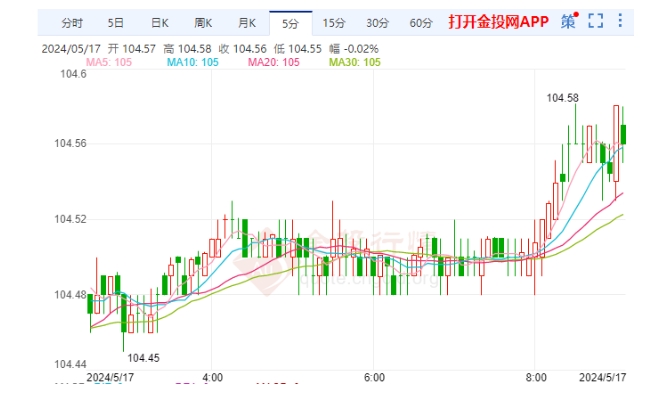Open the 30分 interval tab

coord(378,23)
